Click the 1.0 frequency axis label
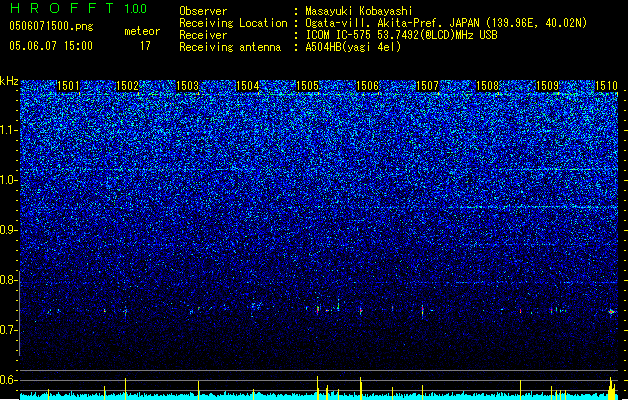629x400 pixels. [9, 180]
